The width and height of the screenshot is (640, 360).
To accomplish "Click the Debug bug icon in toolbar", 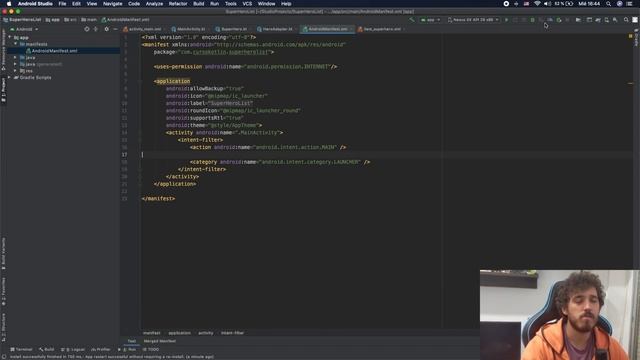I will (532, 20).
